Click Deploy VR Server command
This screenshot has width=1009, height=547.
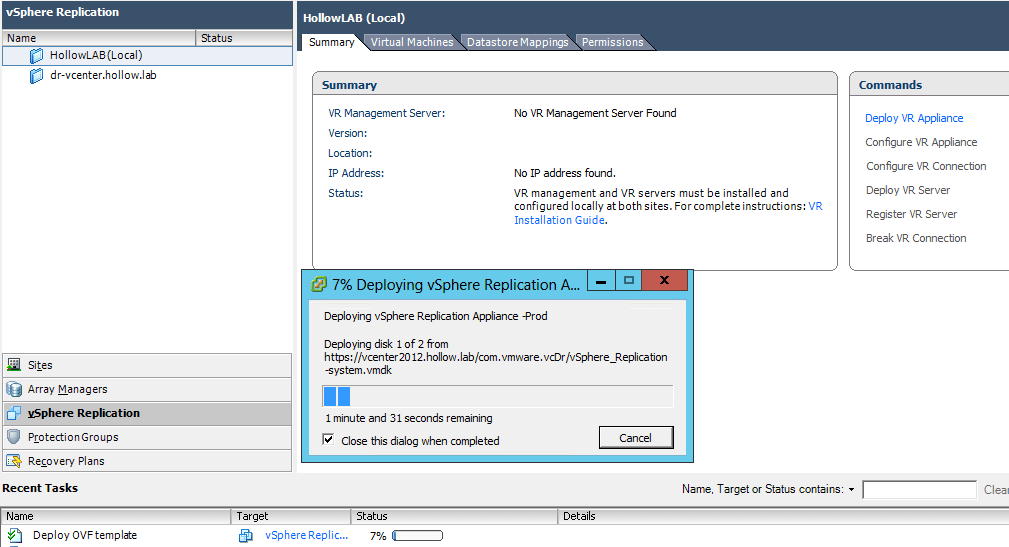(908, 190)
